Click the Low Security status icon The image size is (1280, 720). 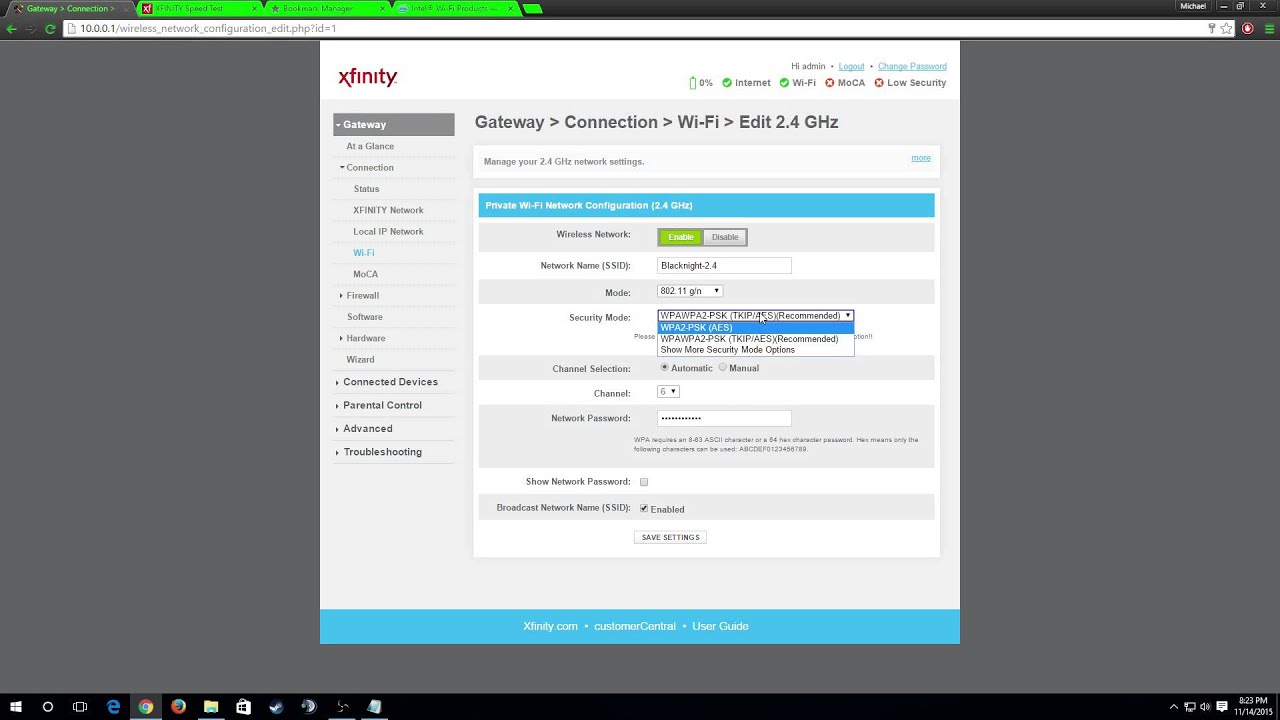click(879, 83)
